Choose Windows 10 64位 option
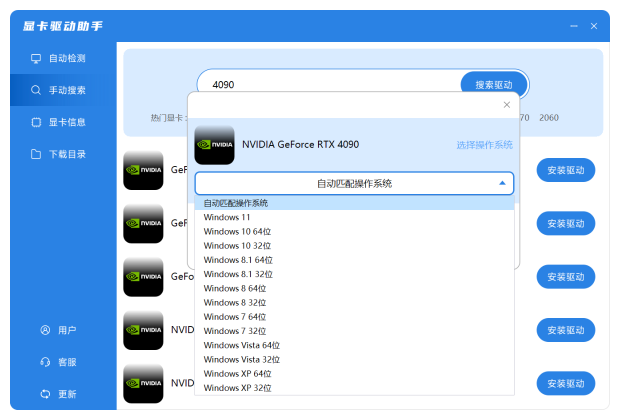 pos(237,231)
